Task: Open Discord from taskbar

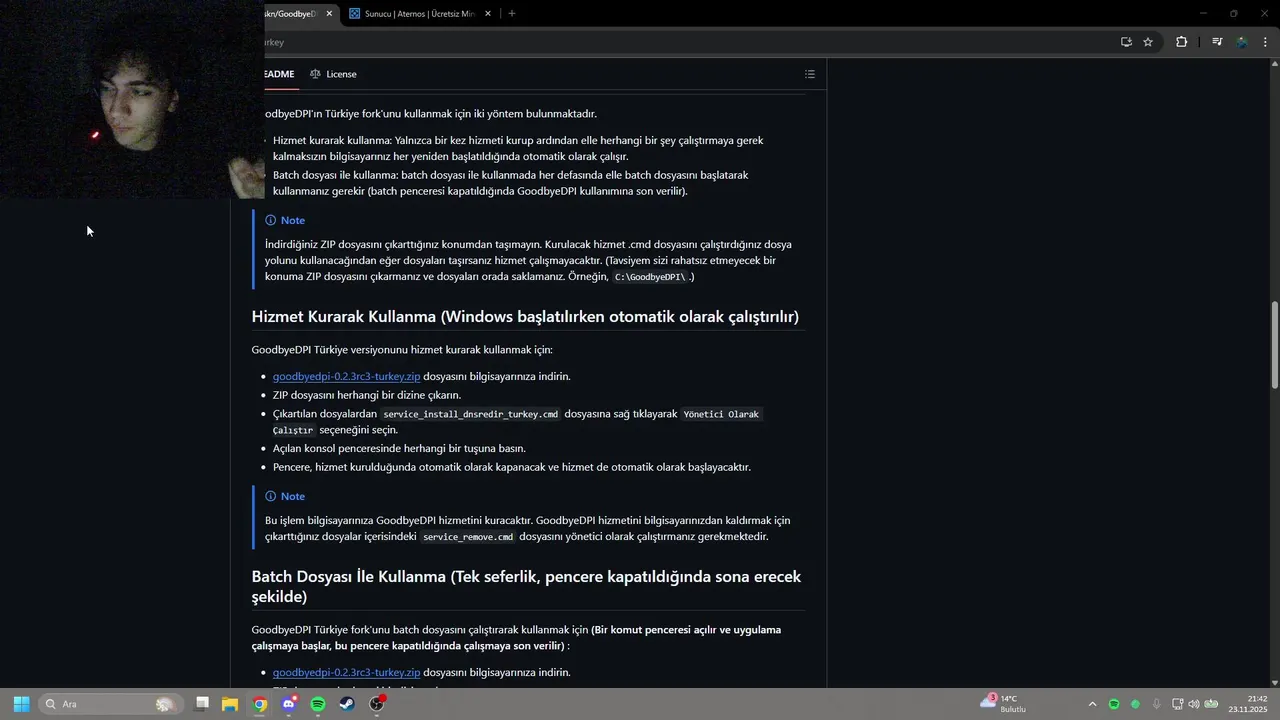Action: click(x=289, y=704)
